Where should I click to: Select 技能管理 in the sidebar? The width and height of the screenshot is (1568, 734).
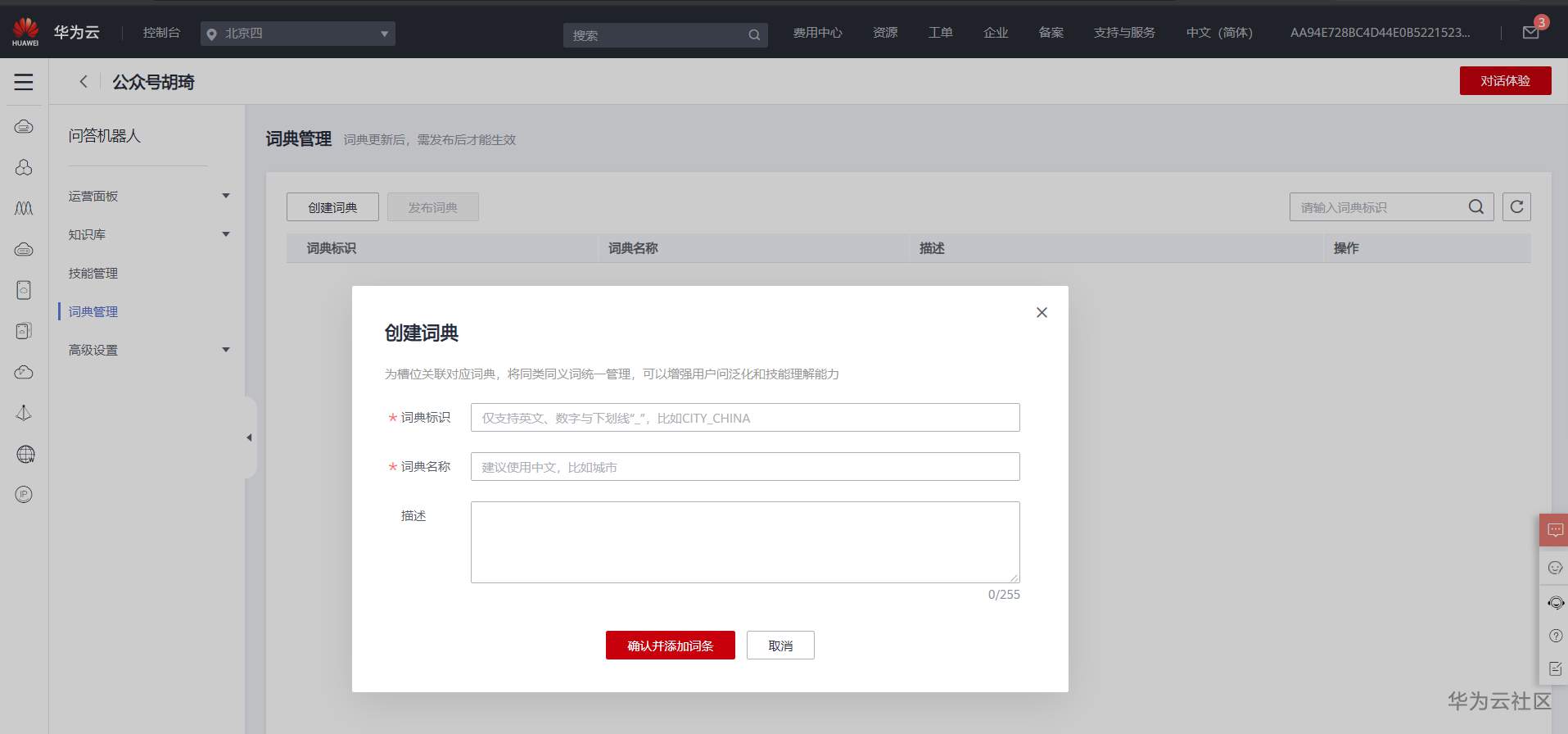point(93,273)
